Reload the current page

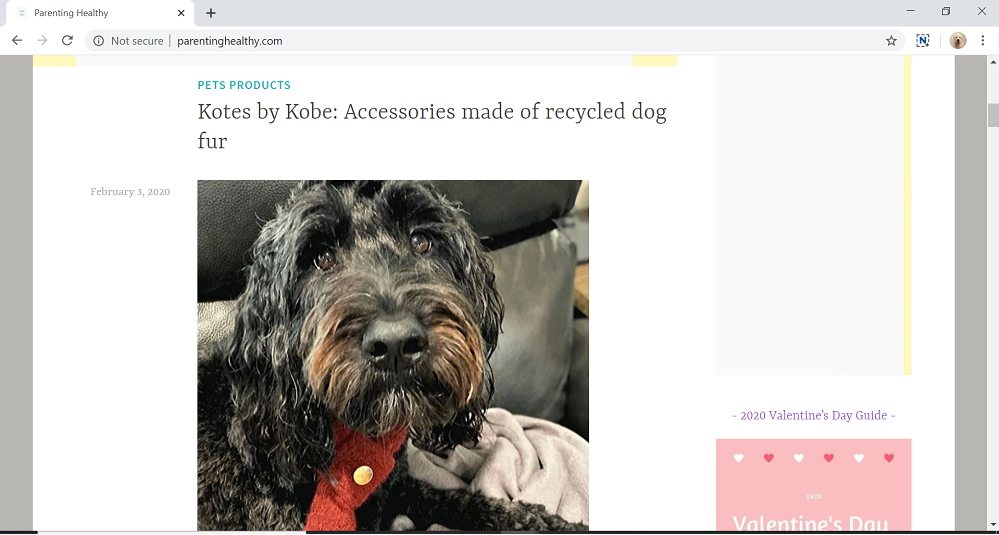(67, 41)
